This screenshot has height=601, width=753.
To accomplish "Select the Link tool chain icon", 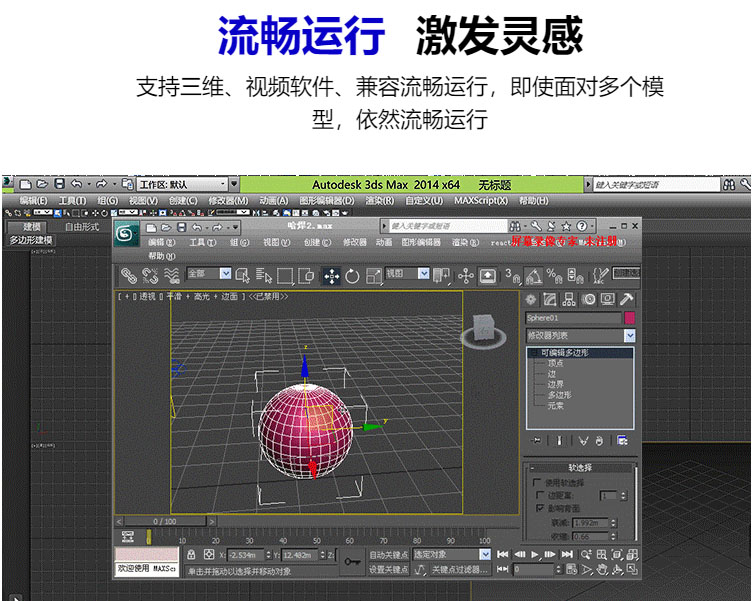I will pyautogui.click(x=128, y=276).
